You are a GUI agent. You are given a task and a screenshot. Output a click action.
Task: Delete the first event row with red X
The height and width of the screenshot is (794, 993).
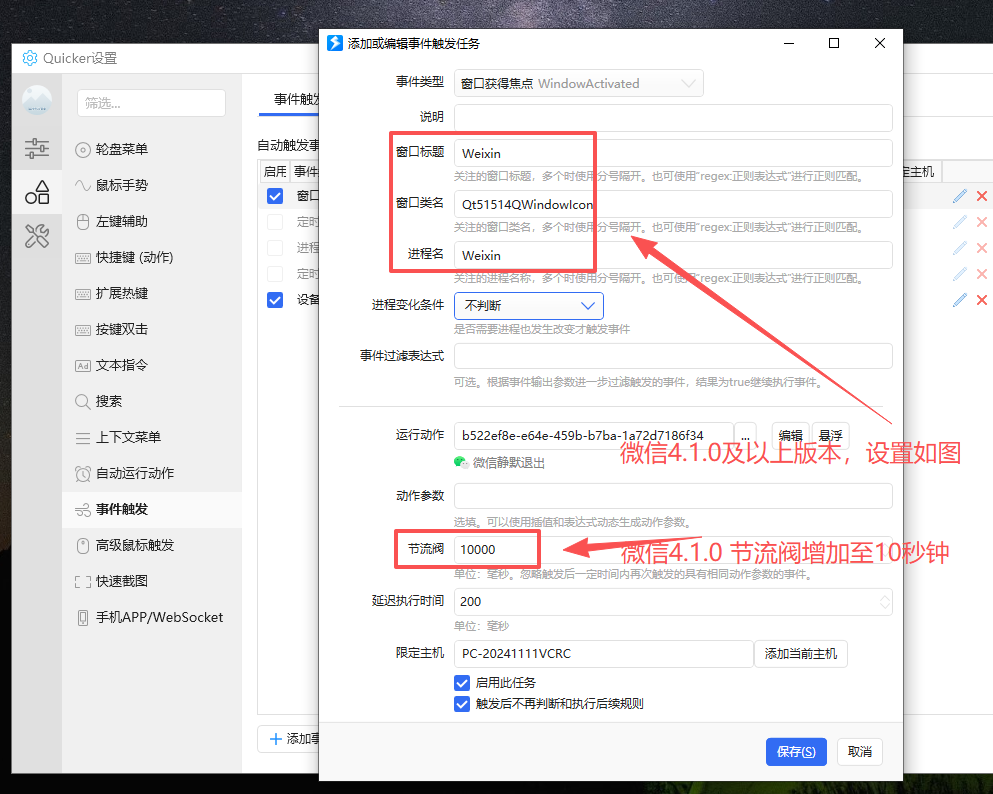coord(982,196)
